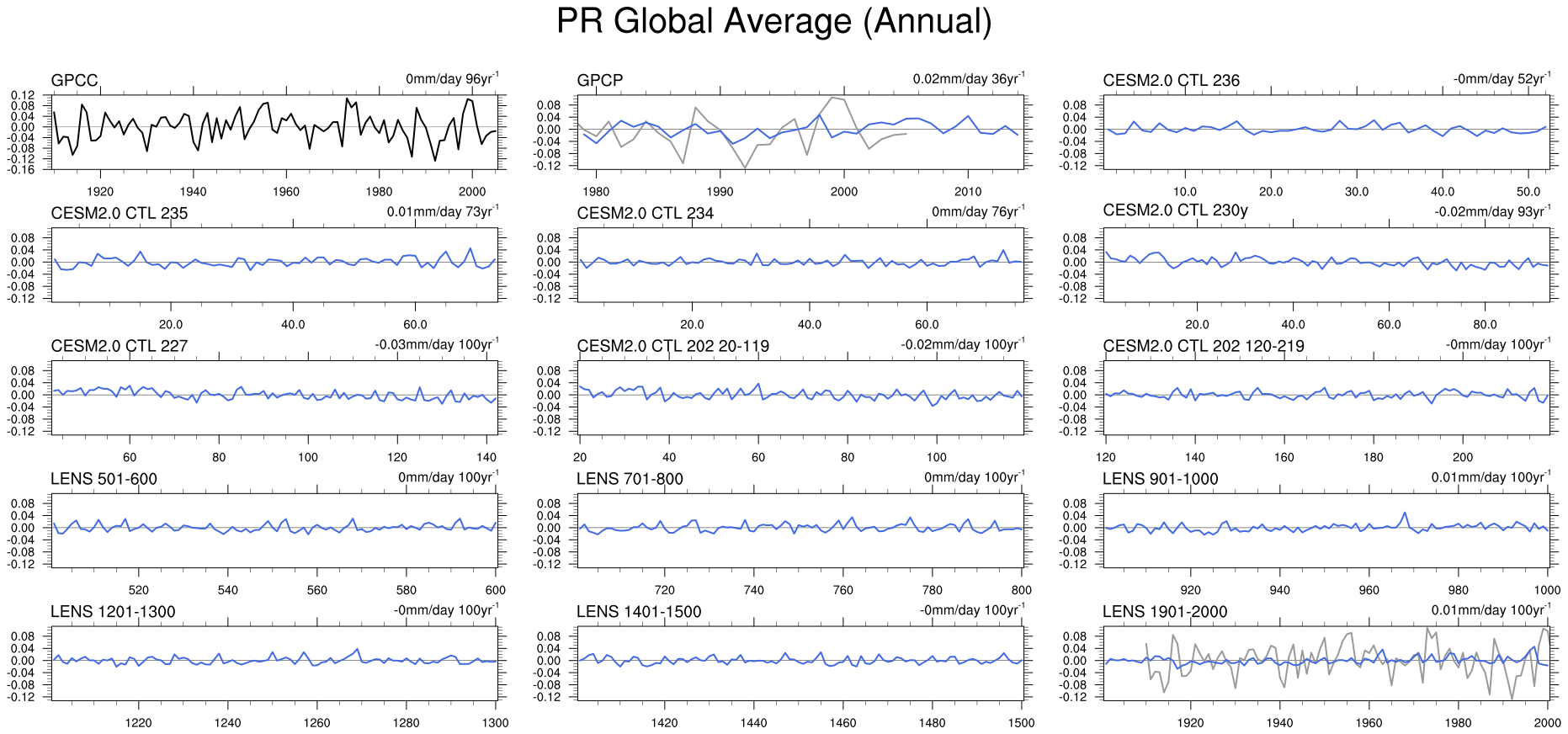
Task: Select the CESM2.0 CTL 202 20-119 title
Action: click(672, 347)
